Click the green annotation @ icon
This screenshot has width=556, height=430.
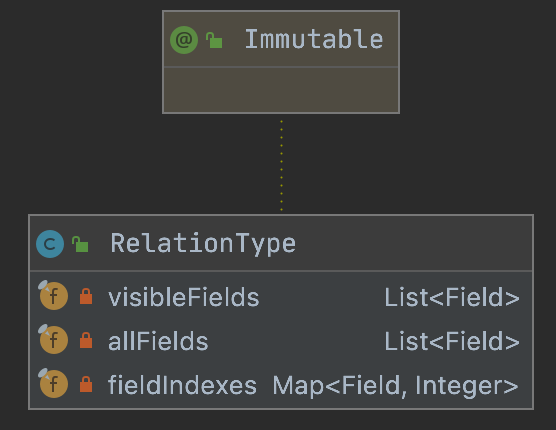point(184,40)
